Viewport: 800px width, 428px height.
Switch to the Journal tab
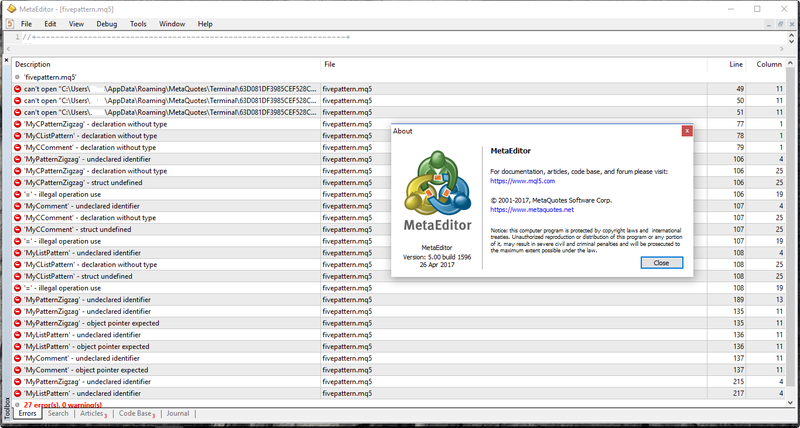click(178, 414)
